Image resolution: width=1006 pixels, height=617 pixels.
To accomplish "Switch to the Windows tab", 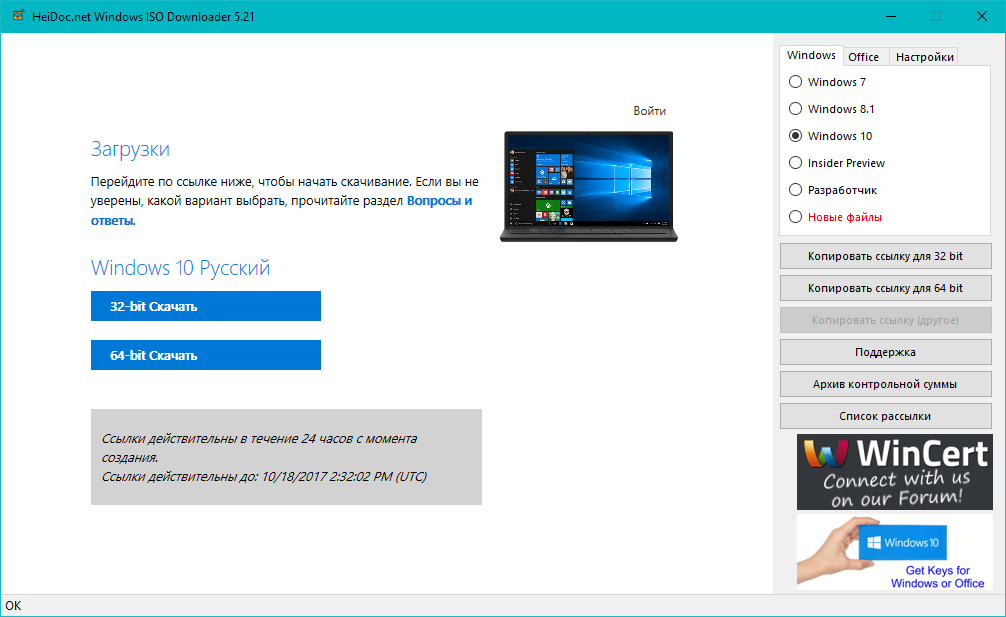I will coord(811,55).
